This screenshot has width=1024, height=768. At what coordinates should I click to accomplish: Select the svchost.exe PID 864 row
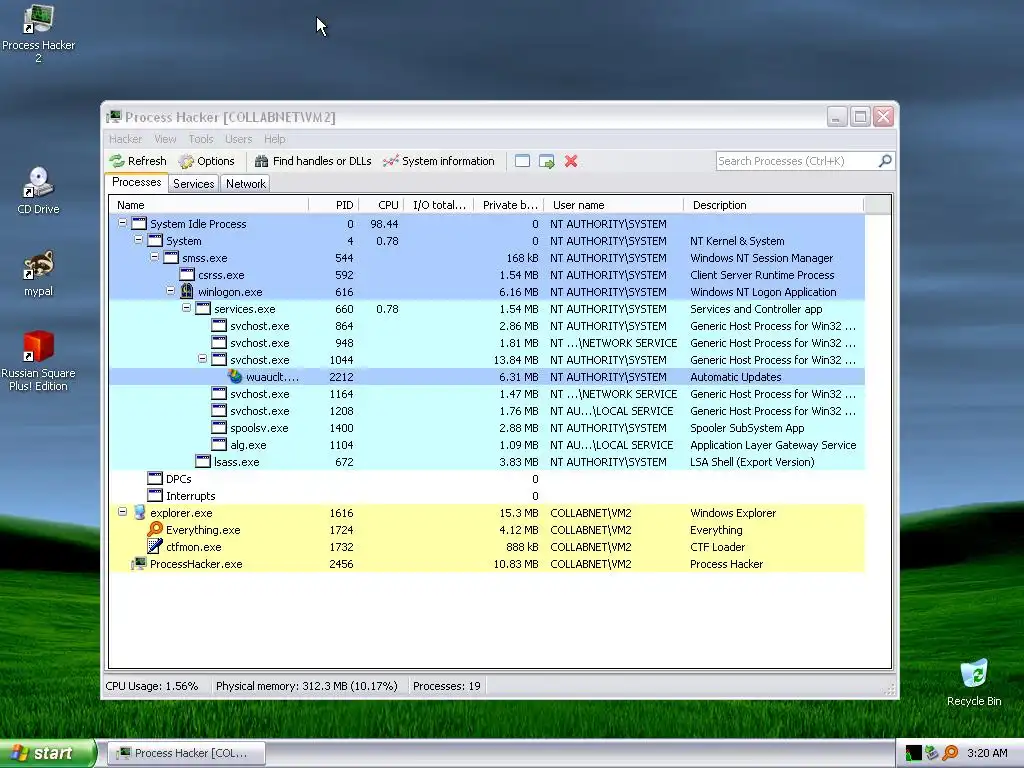(487, 325)
